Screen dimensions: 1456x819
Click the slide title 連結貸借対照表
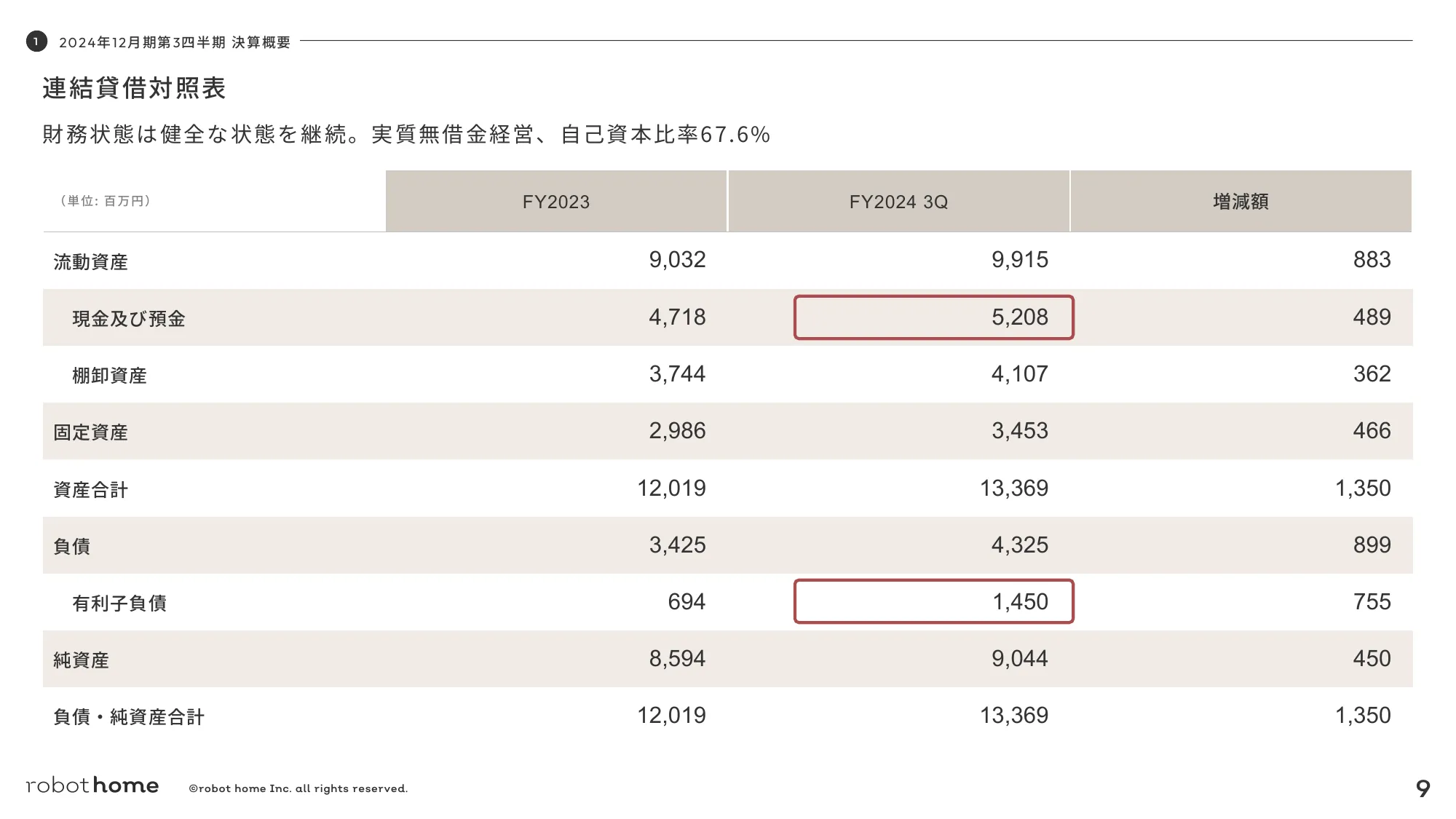click(134, 88)
